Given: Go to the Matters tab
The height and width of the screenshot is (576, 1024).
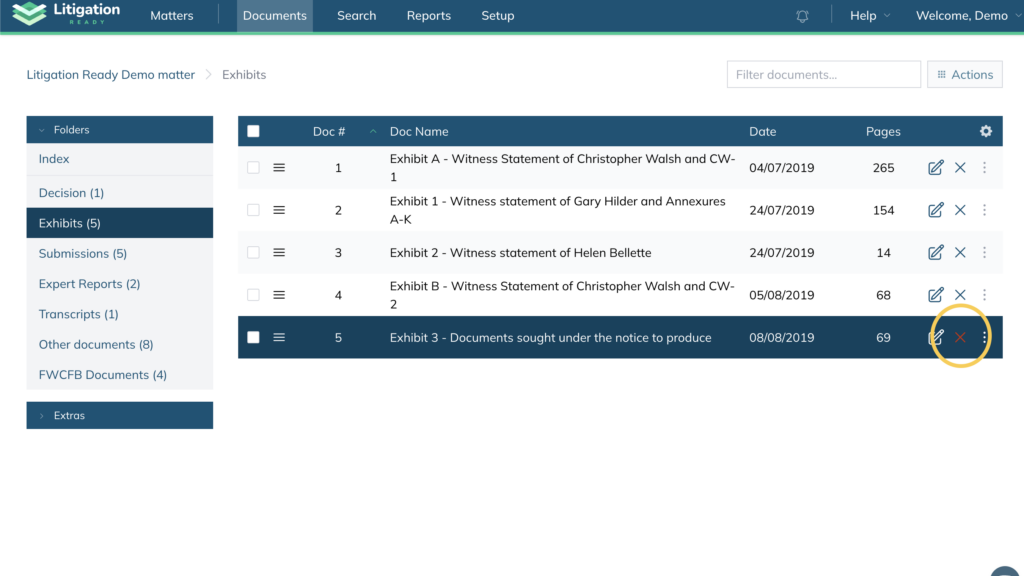Looking at the screenshot, I should 171,16.
